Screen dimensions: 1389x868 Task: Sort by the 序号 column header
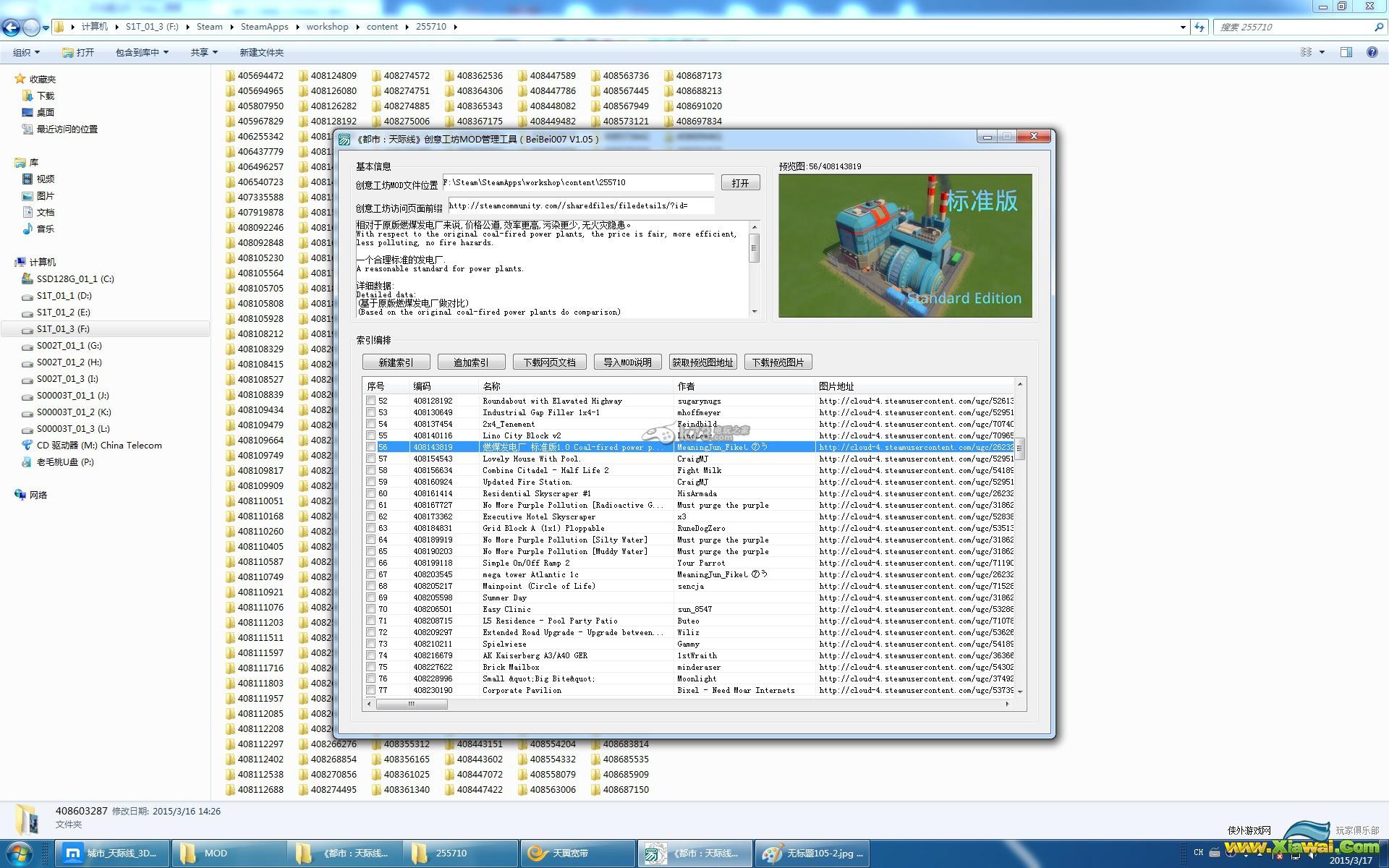pyautogui.click(x=386, y=386)
